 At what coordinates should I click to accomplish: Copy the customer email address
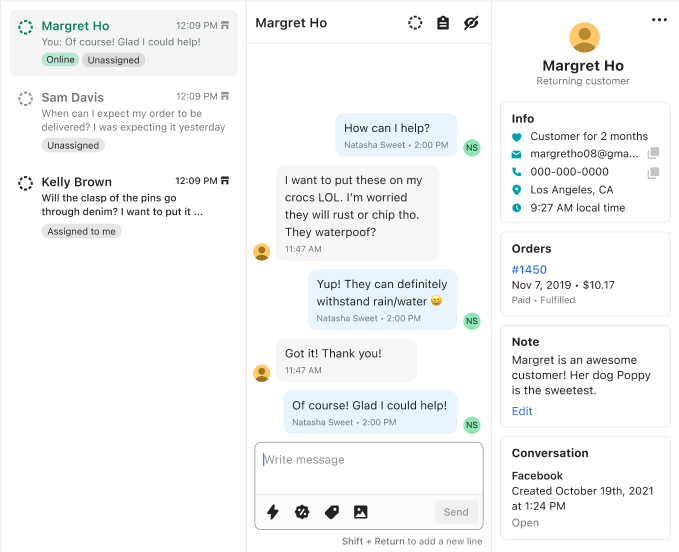click(x=653, y=154)
